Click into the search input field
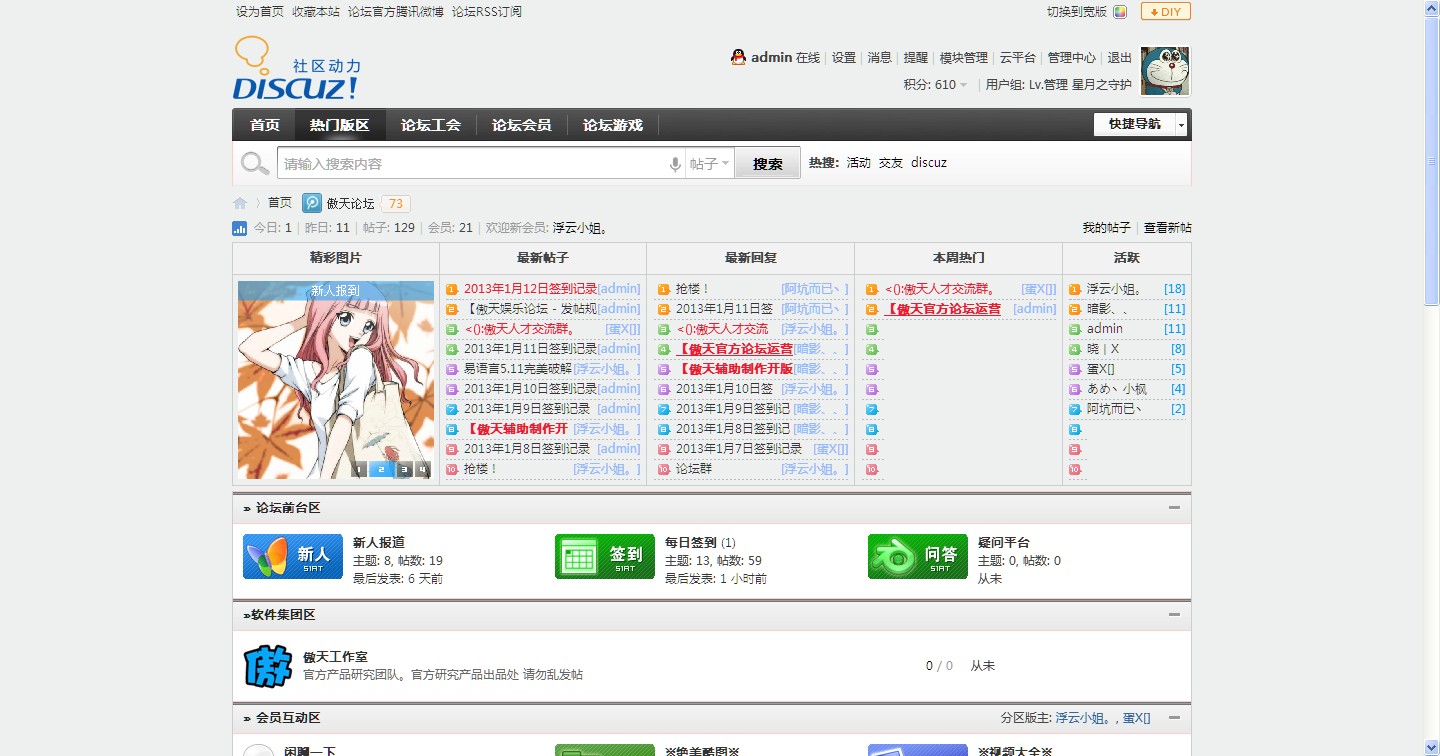The width and height of the screenshot is (1440, 756). coord(472,164)
